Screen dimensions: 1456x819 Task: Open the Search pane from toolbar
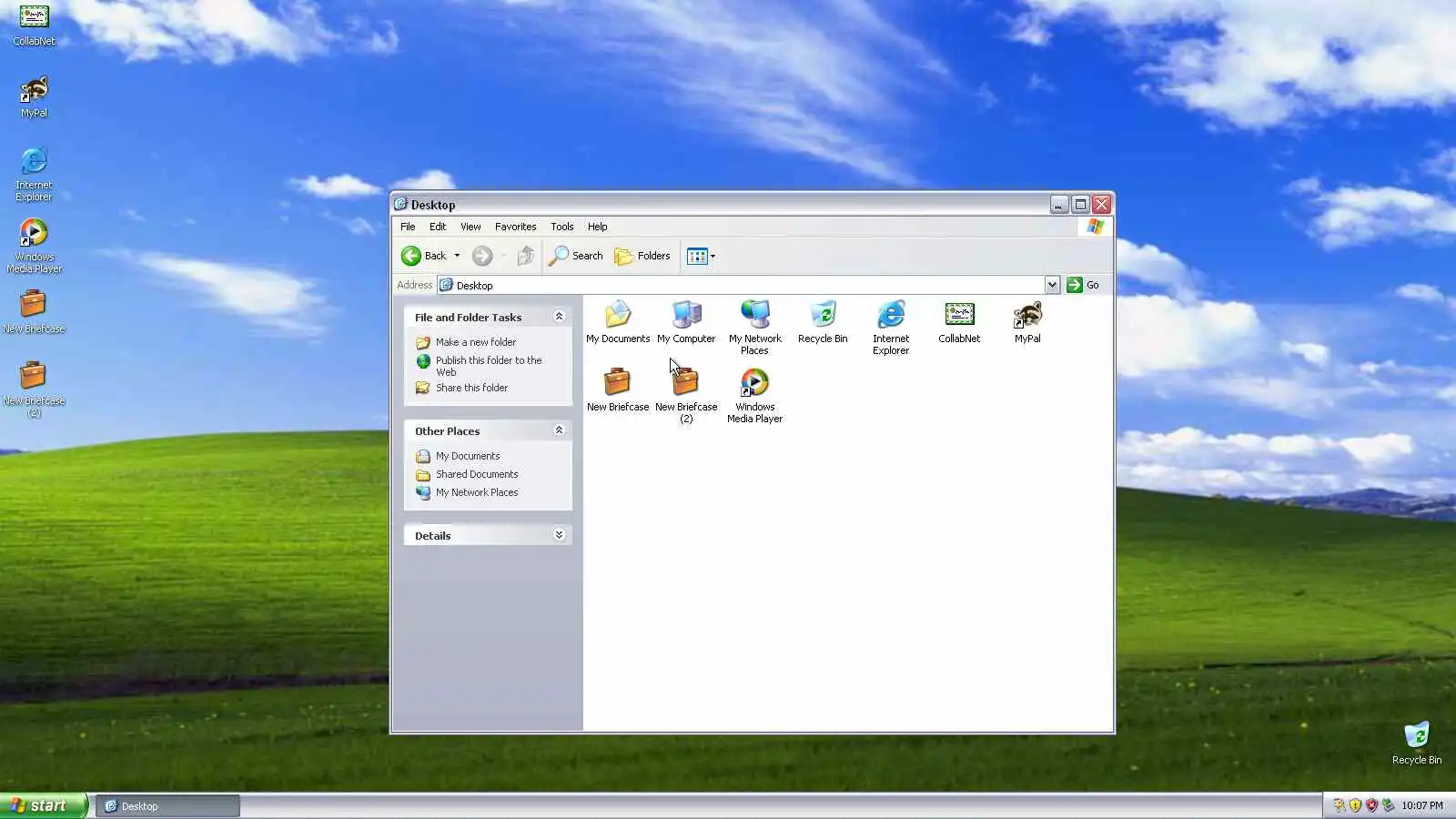(576, 256)
